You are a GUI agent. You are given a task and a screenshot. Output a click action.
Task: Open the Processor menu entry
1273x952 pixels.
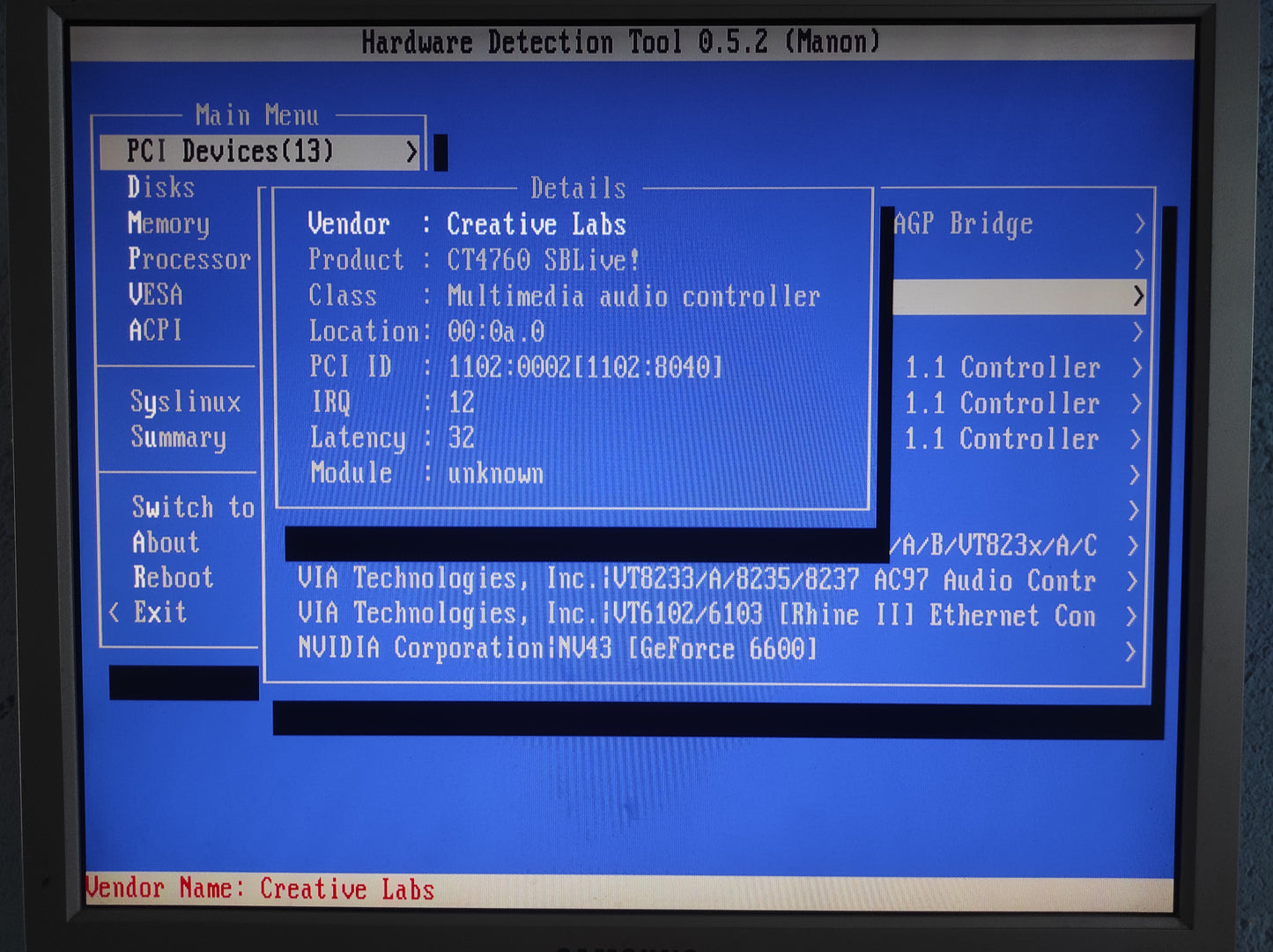pos(189,260)
